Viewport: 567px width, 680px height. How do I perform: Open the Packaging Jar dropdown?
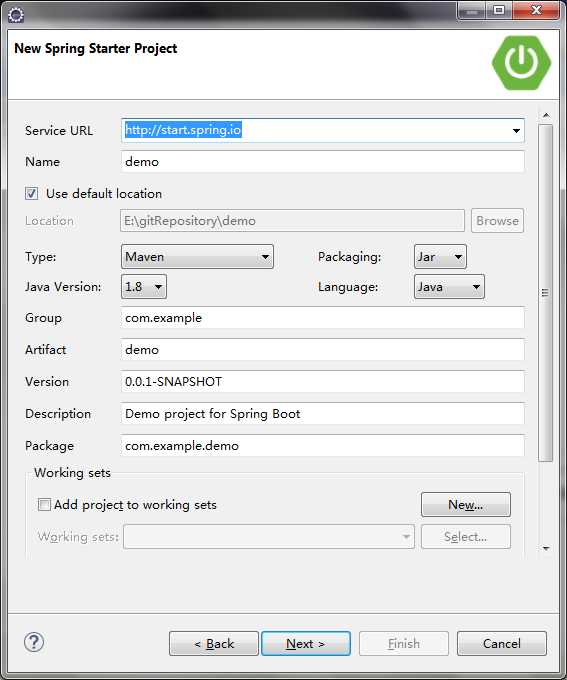pos(440,257)
